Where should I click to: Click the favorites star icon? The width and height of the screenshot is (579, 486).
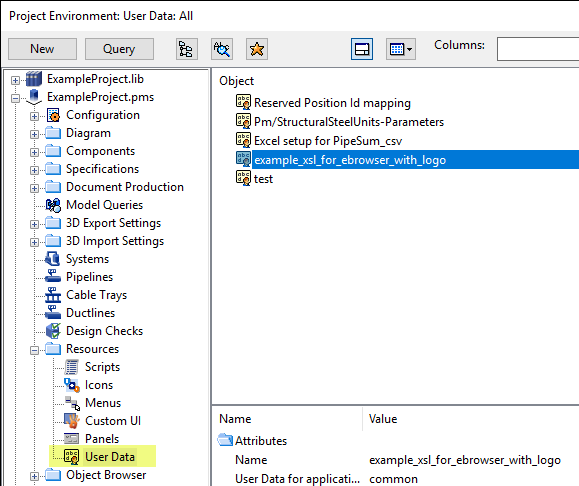pos(257,49)
